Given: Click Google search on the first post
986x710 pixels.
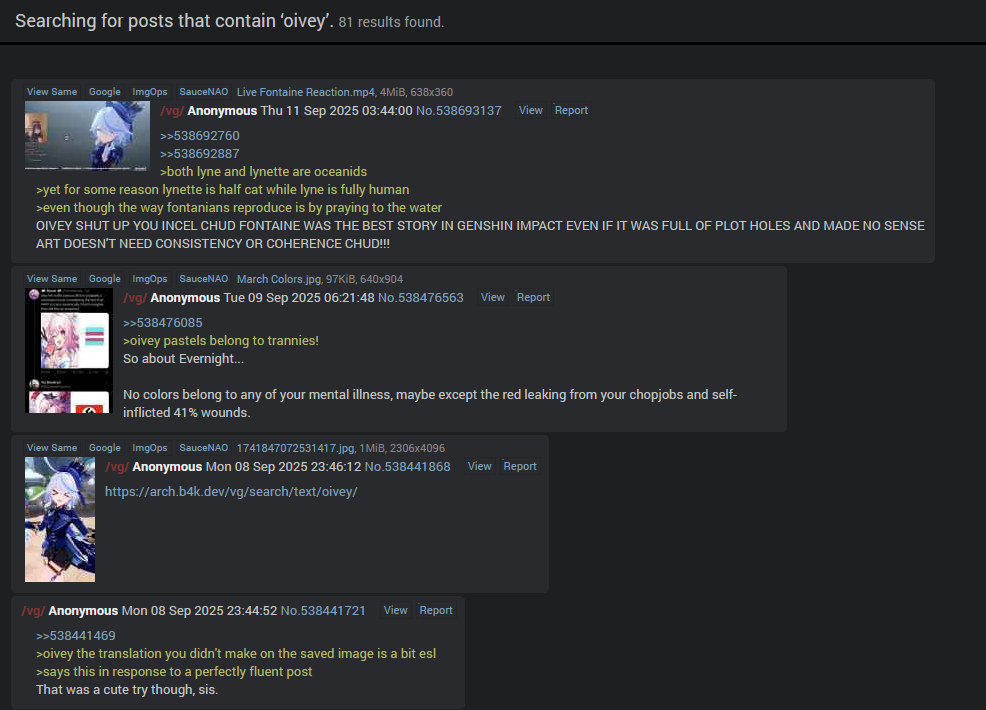Looking at the screenshot, I should coord(104,92).
